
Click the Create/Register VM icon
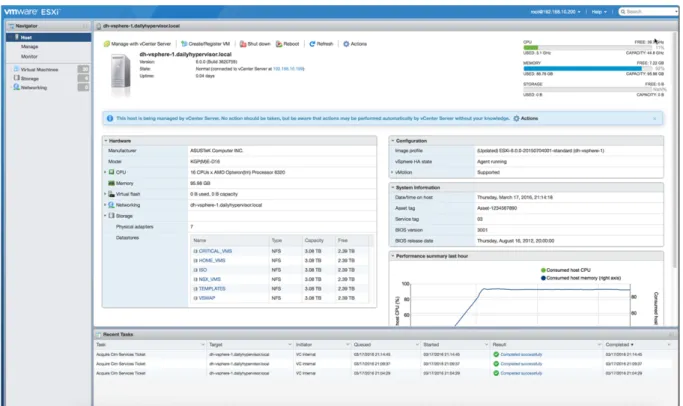(184, 44)
